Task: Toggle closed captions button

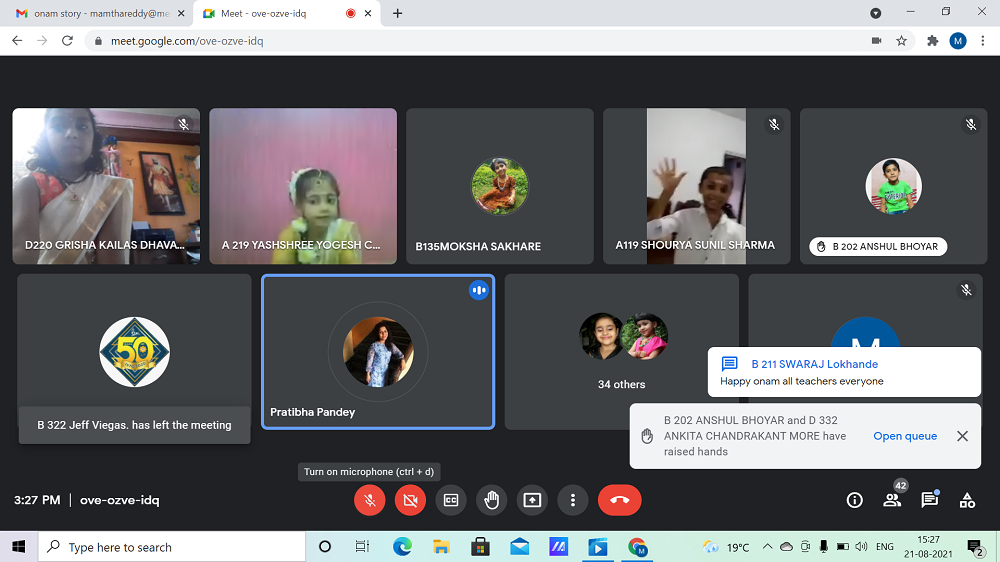Action: pyautogui.click(x=451, y=500)
